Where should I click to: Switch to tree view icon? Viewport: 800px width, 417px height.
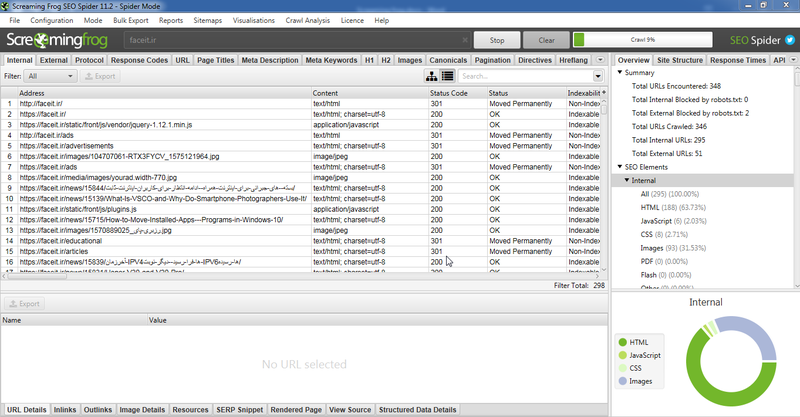pyautogui.click(x=432, y=76)
